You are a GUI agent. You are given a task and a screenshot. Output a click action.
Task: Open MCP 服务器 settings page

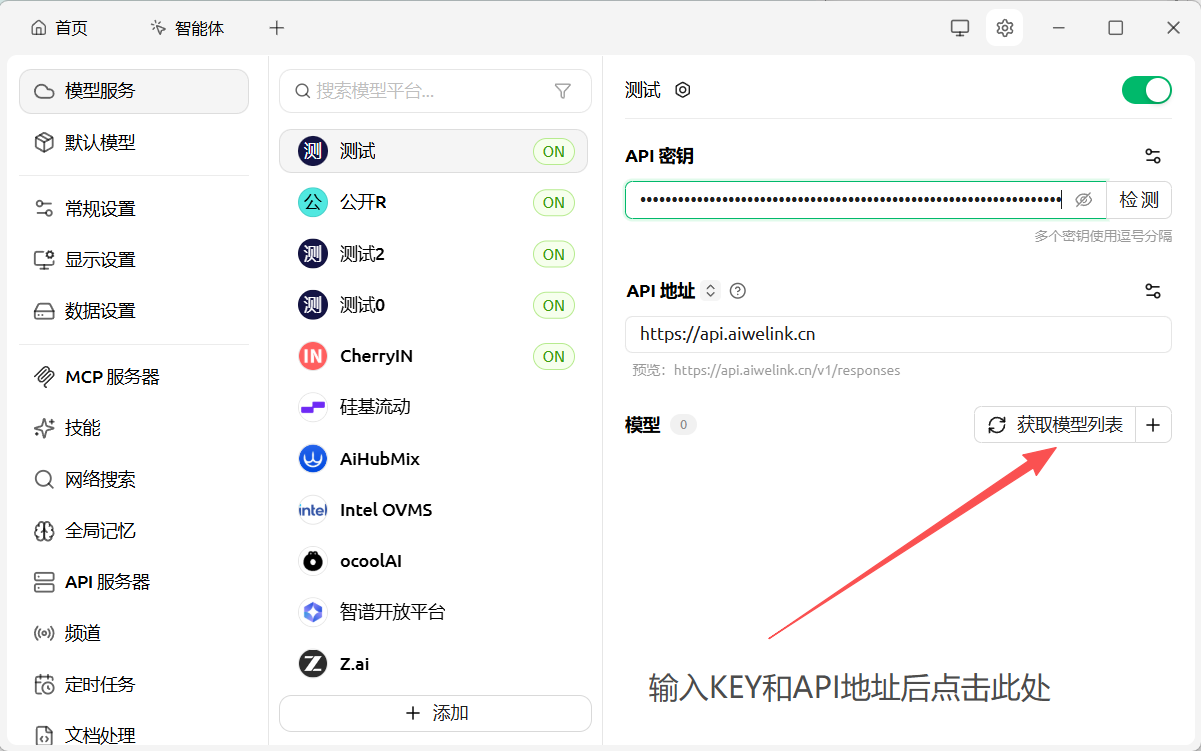(134, 377)
